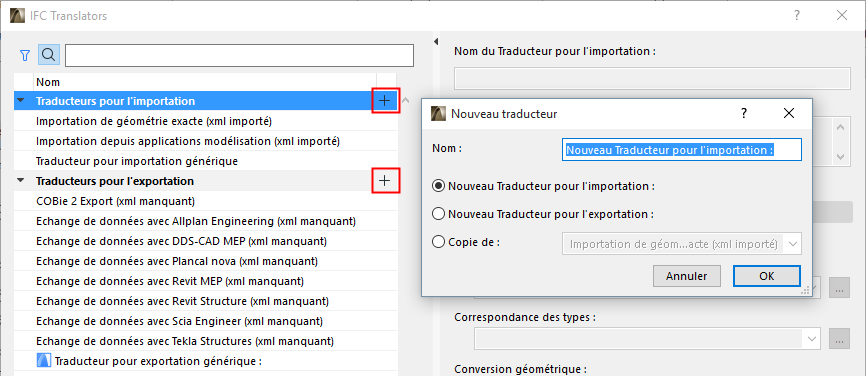Toggle the search magnifier icon
Screen dimensions: 866x376
click(49, 55)
